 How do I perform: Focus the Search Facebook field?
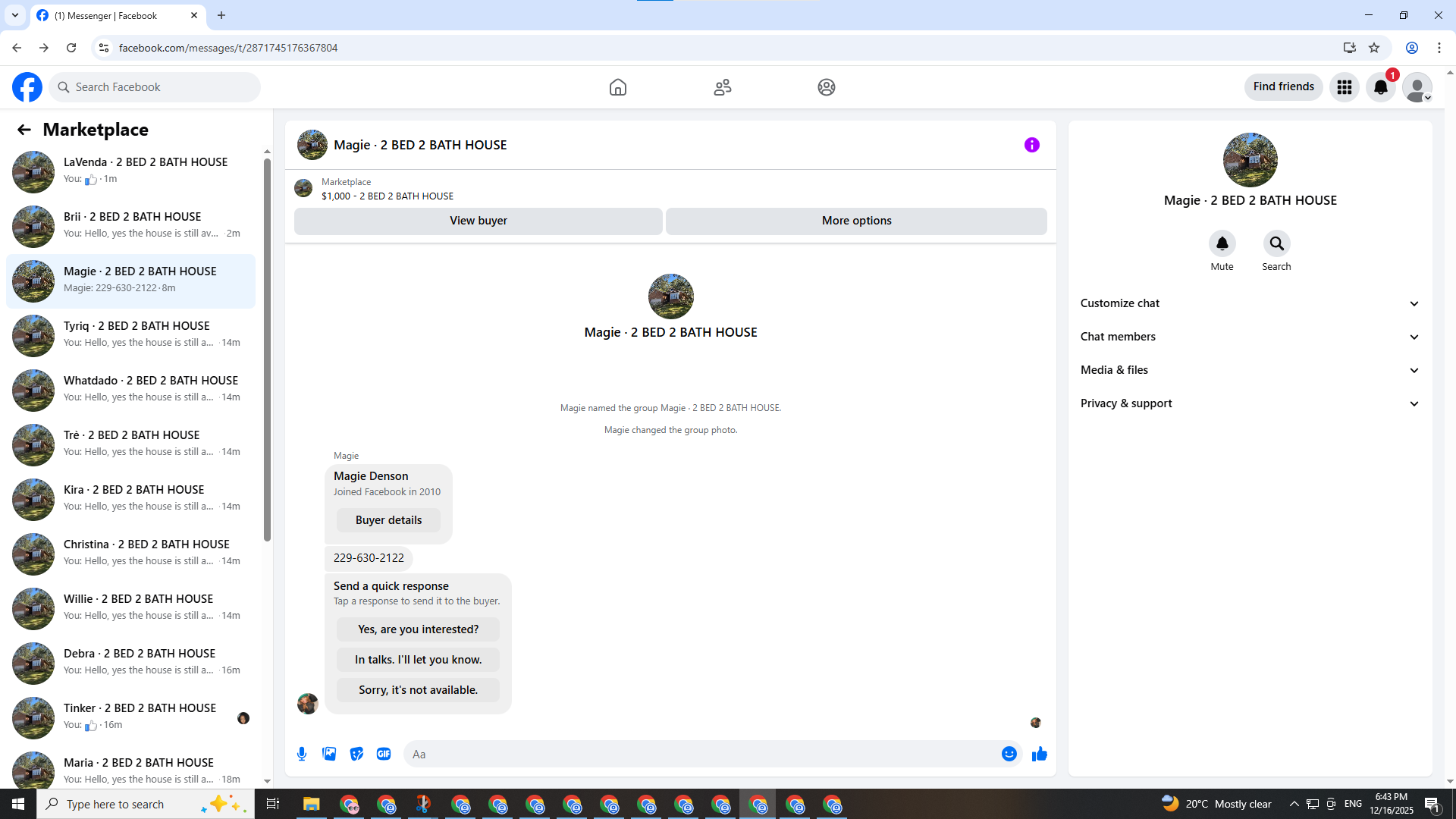click(155, 87)
